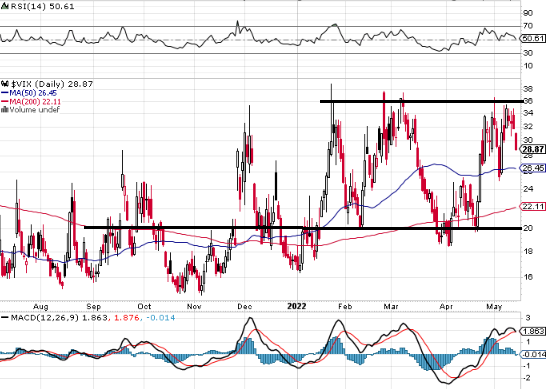Click the MA(200) 22.11 legend text
Viewport: 551px width, 389px height.
35,102
